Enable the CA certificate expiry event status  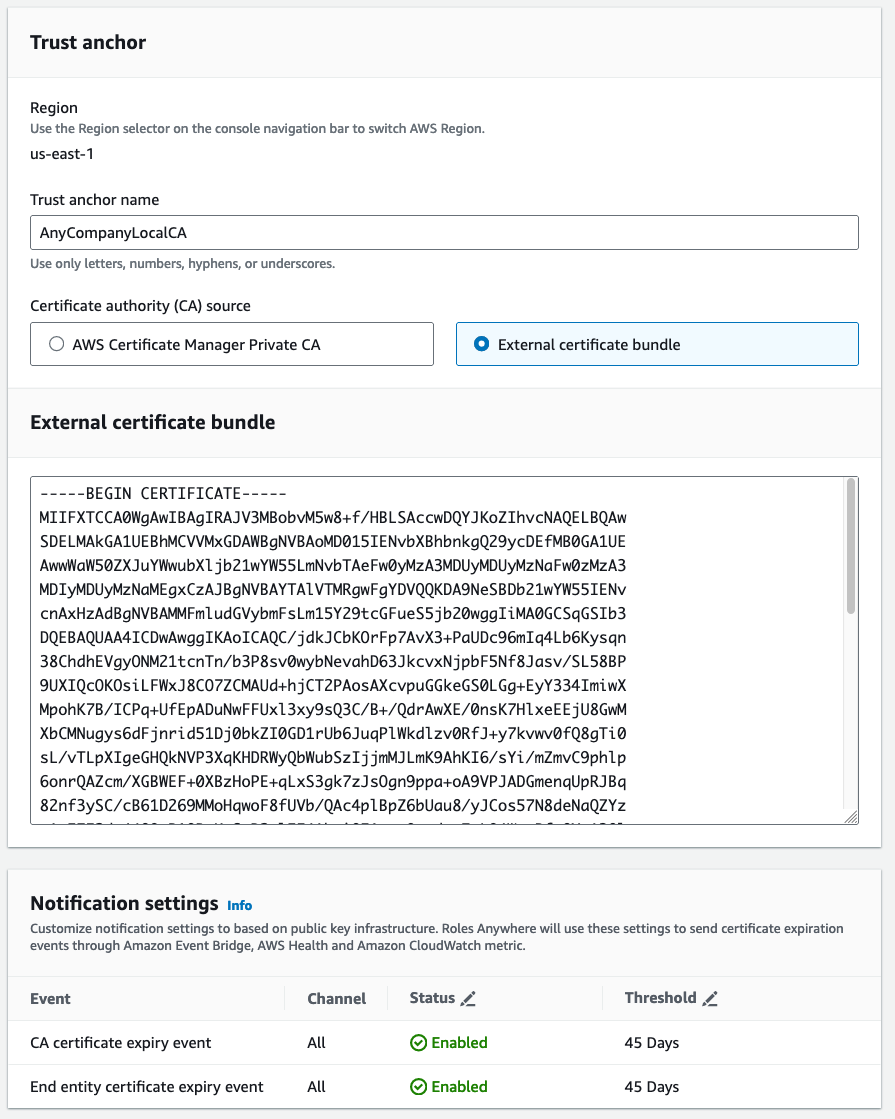448,1042
